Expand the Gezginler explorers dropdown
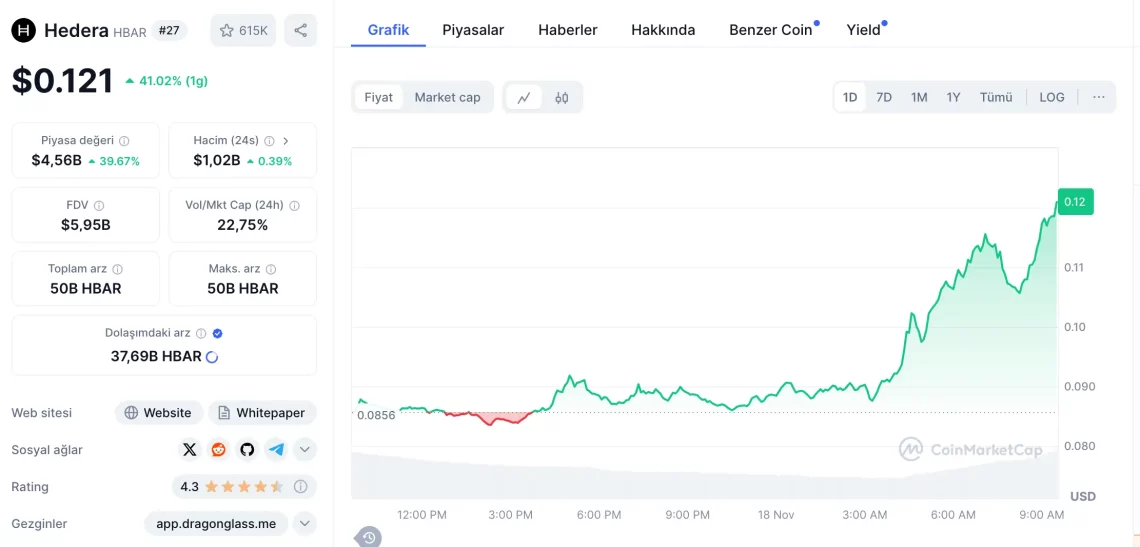Image resolution: width=1140 pixels, height=547 pixels. 305,523
